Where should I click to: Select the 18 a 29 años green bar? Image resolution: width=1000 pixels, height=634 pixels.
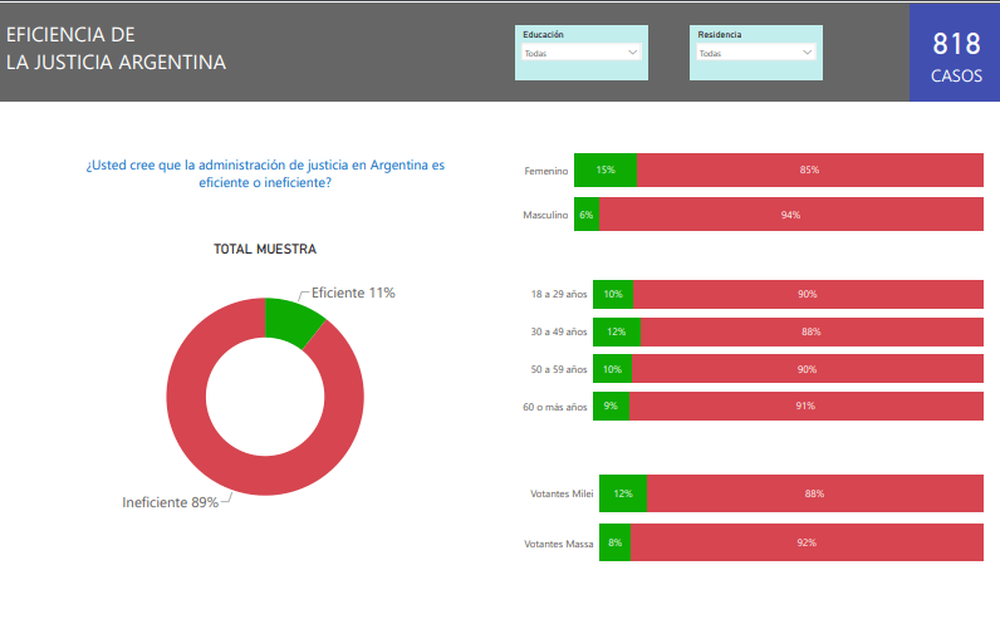click(x=613, y=294)
